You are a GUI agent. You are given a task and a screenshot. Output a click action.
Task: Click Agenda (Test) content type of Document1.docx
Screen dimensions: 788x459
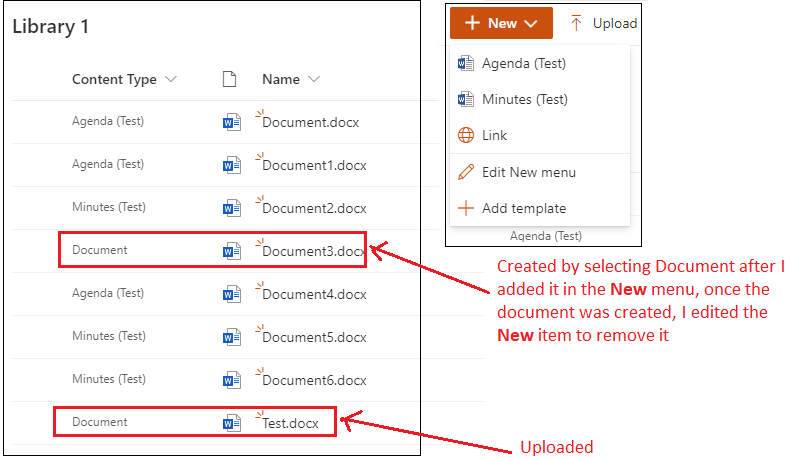(108, 164)
